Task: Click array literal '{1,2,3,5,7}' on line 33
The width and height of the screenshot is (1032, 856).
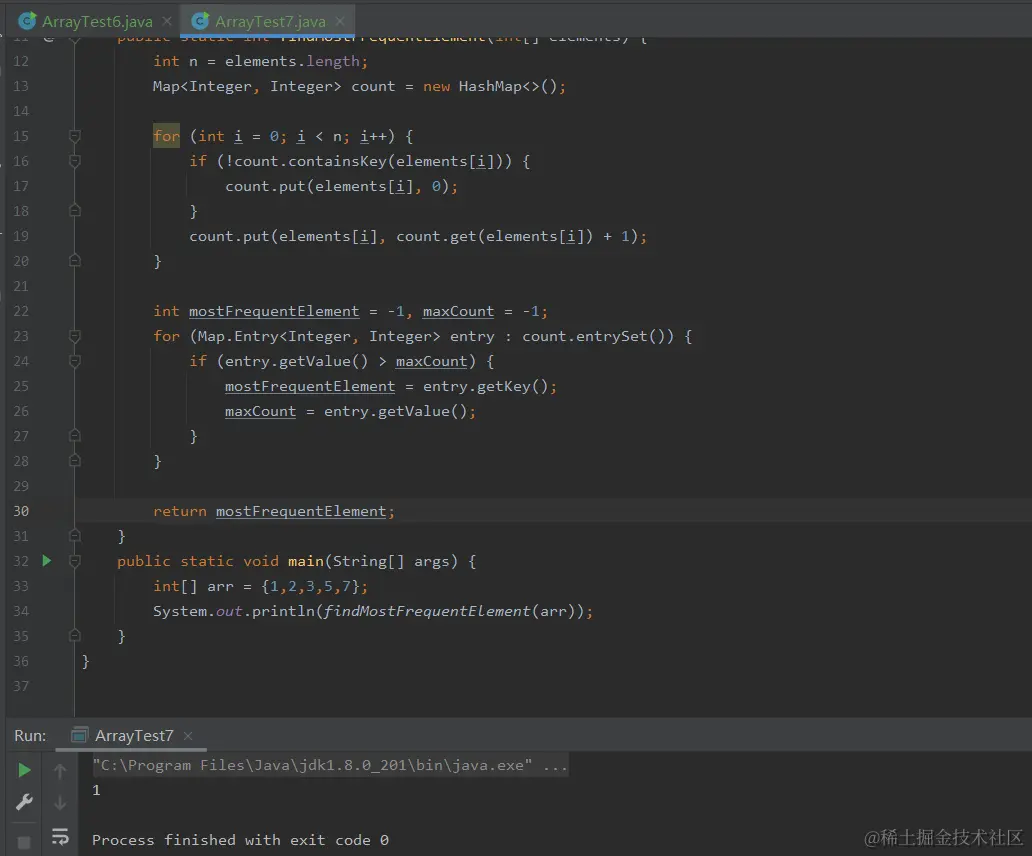Action: (x=310, y=586)
